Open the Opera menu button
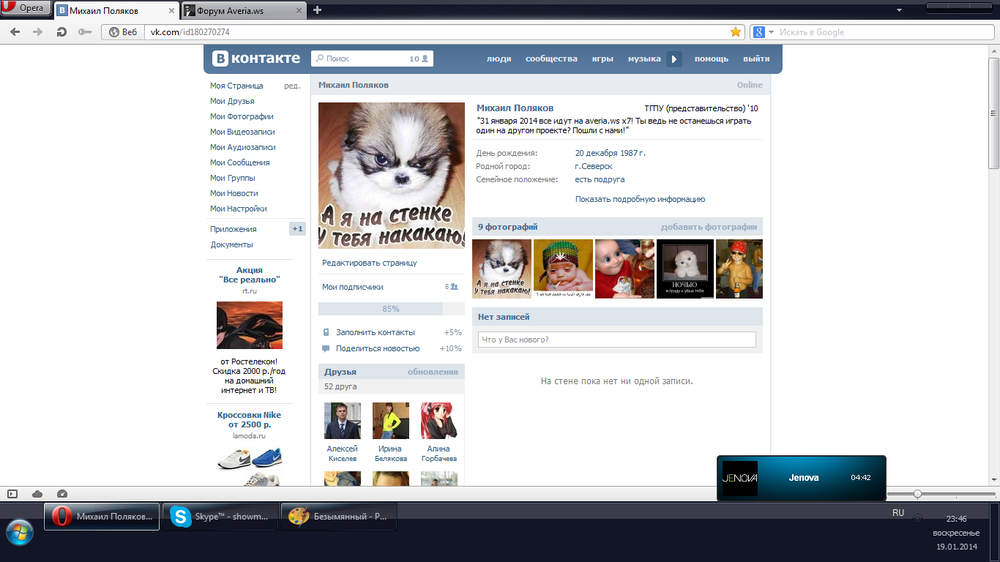Screen dimensions: 1000x562 pyautogui.click(x=25, y=9)
